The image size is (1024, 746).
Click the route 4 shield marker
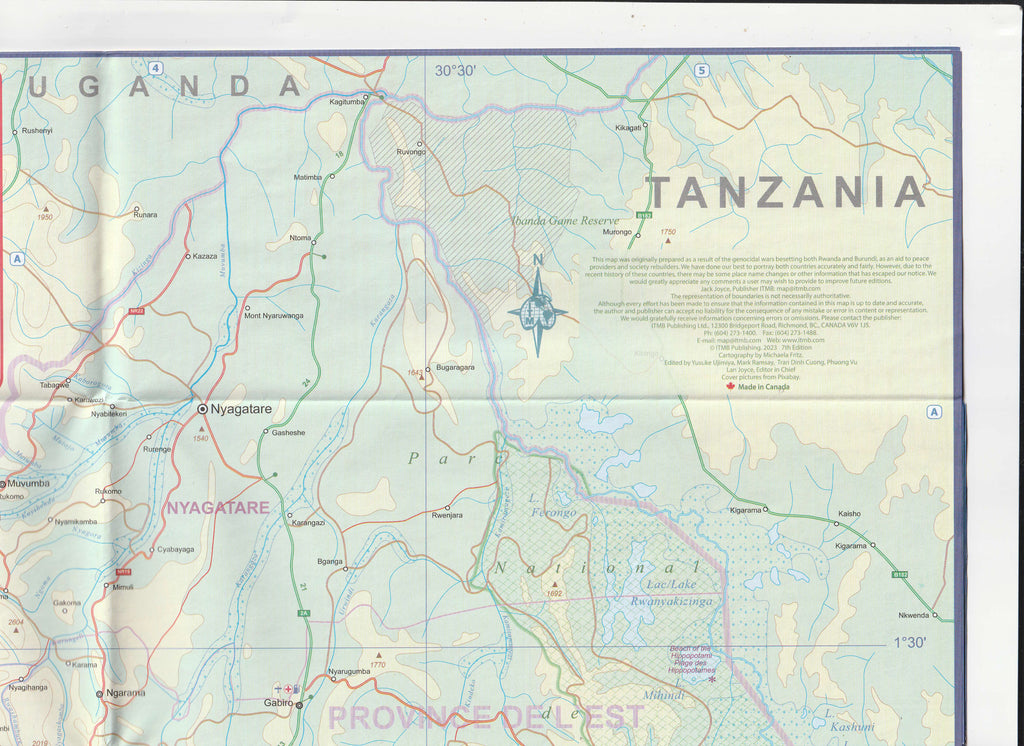click(155, 68)
